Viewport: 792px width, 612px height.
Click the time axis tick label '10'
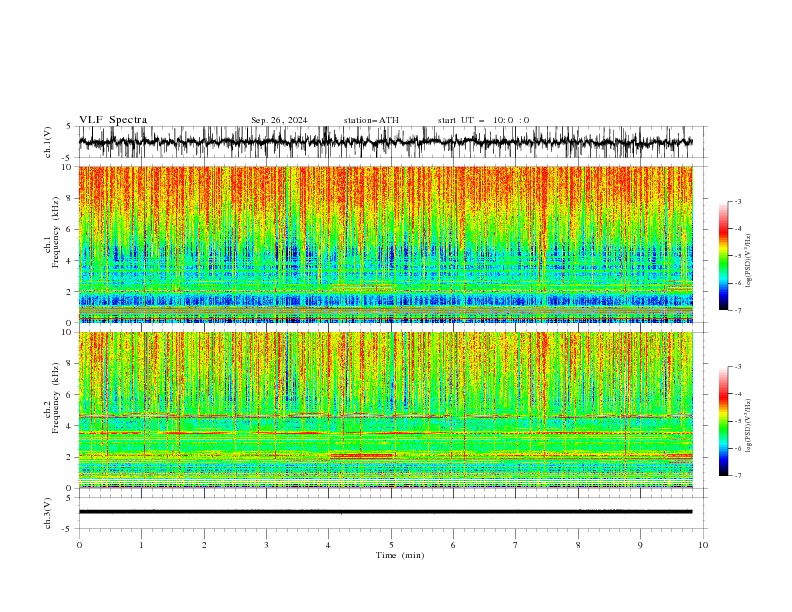pyautogui.click(x=703, y=545)
